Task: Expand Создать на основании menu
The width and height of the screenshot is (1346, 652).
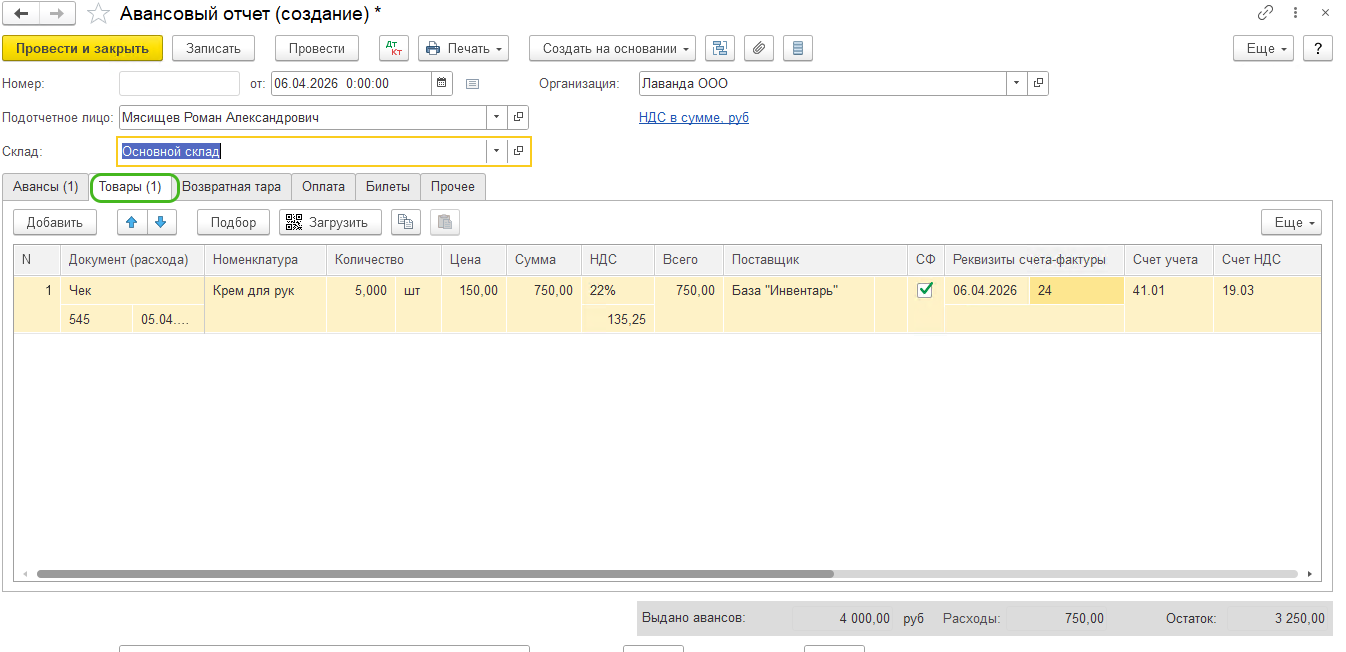Action: click(614, 48)
